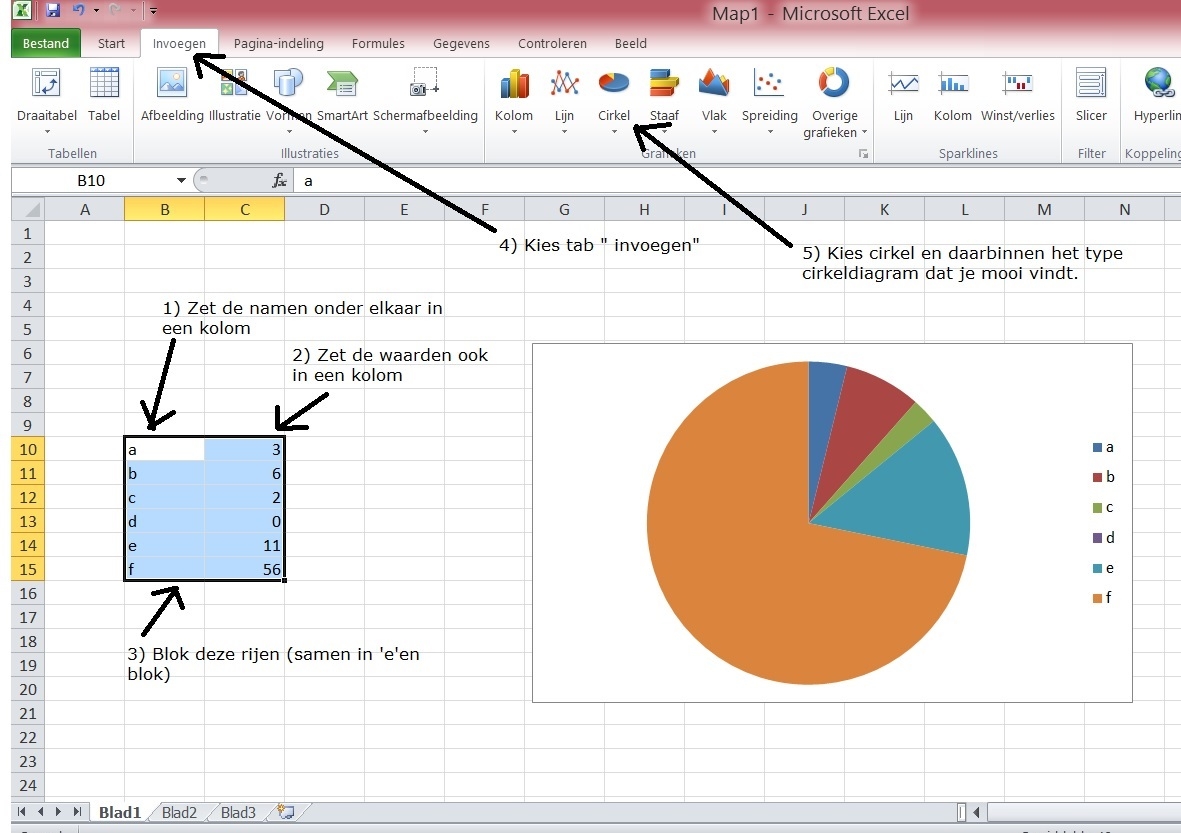Viewport: 1181px width, 833px height.
Task: Switch to the Formules tab
Action: [x=378, y=44]
